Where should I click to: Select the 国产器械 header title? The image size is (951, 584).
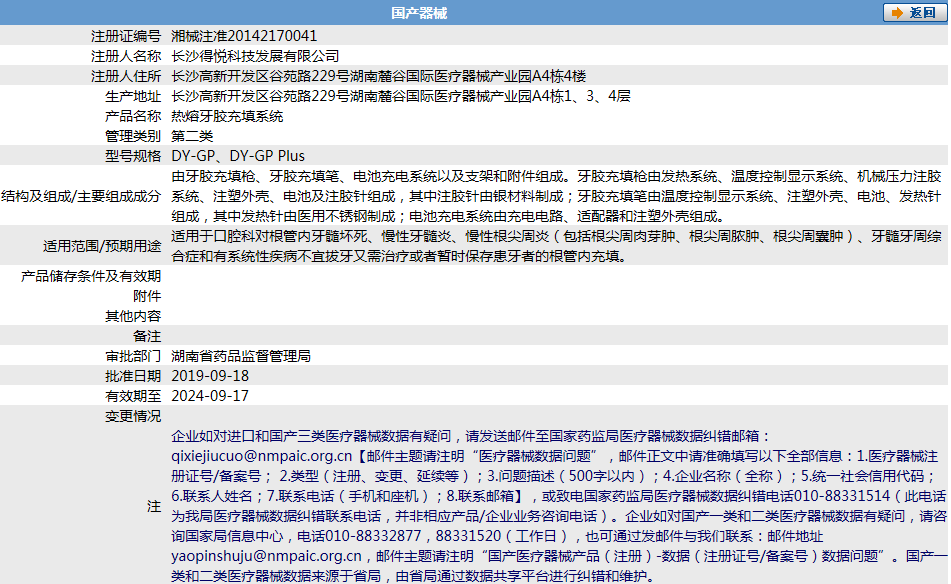[x=418, y=13]
